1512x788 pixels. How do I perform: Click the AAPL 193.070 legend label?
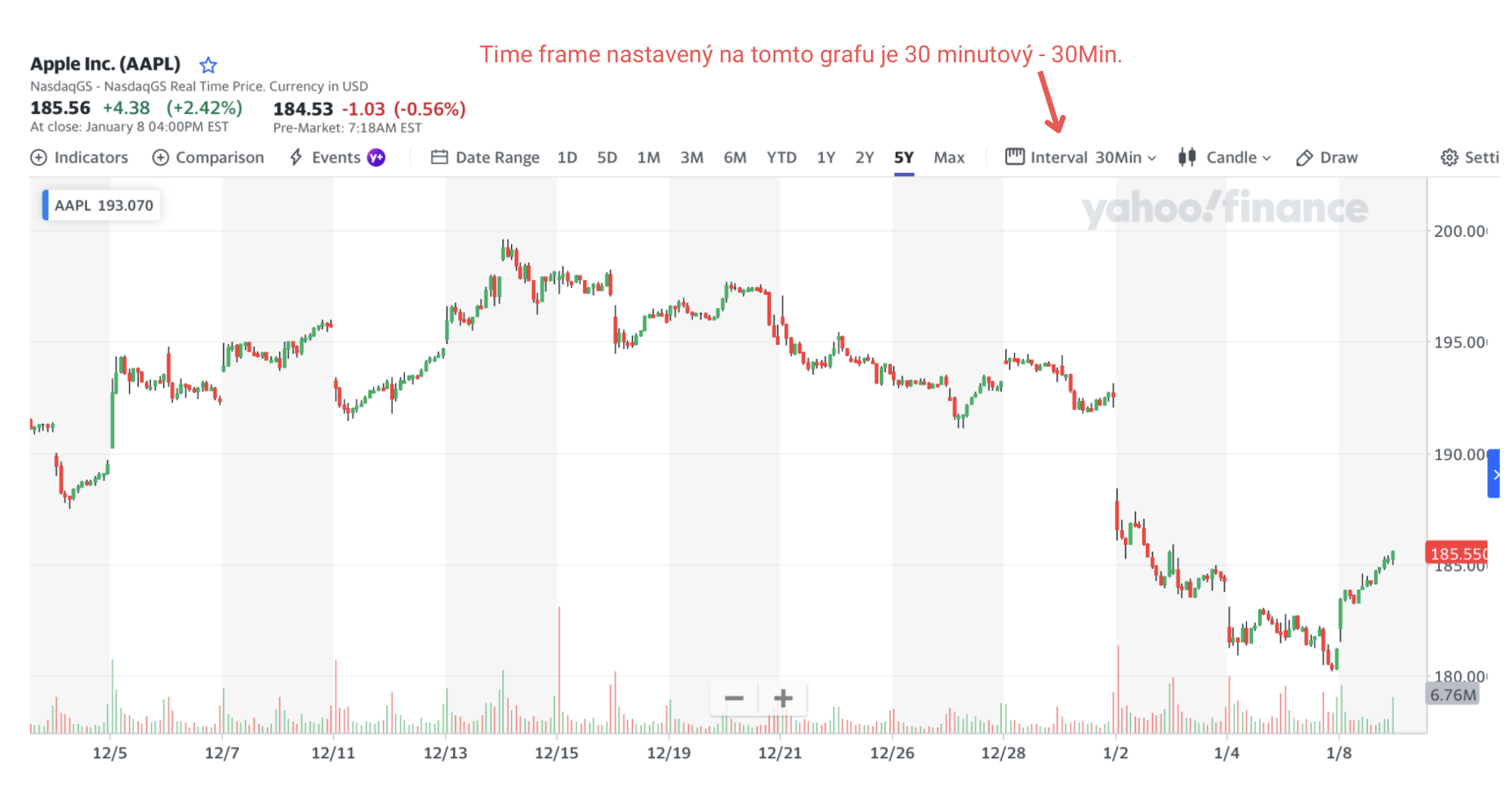pyautogui.click(x=103, y=205)
